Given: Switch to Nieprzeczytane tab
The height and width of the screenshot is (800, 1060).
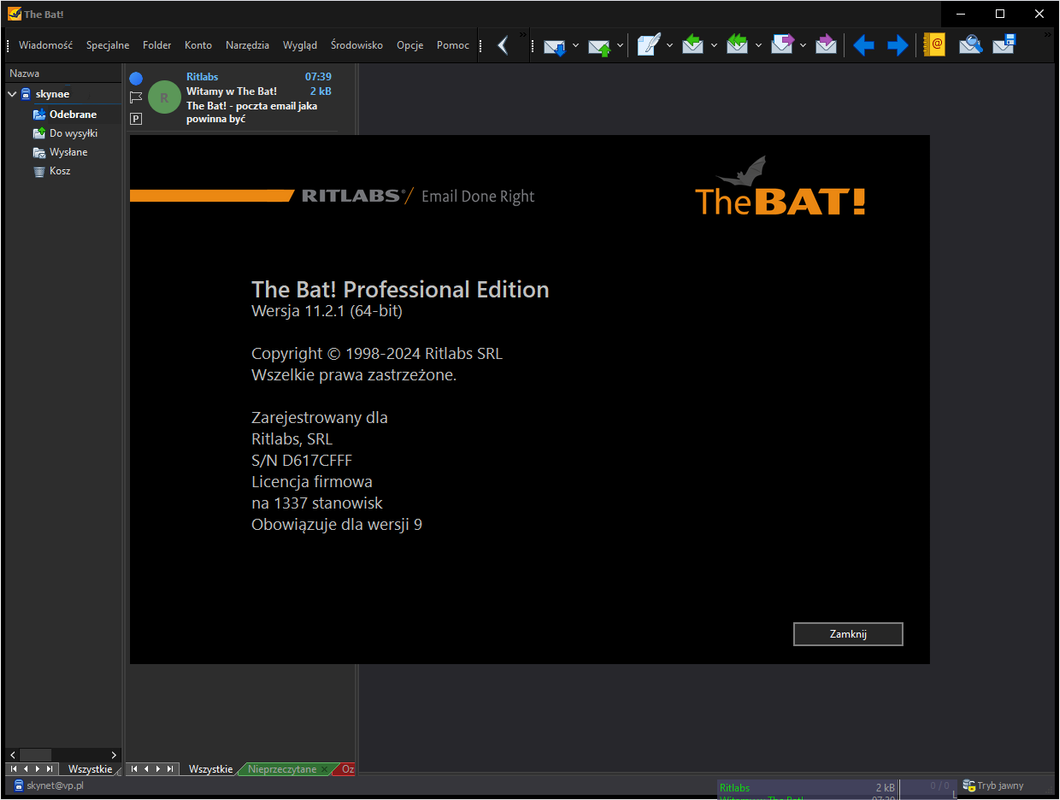Looking at the screenshot, I should (282, 769).
